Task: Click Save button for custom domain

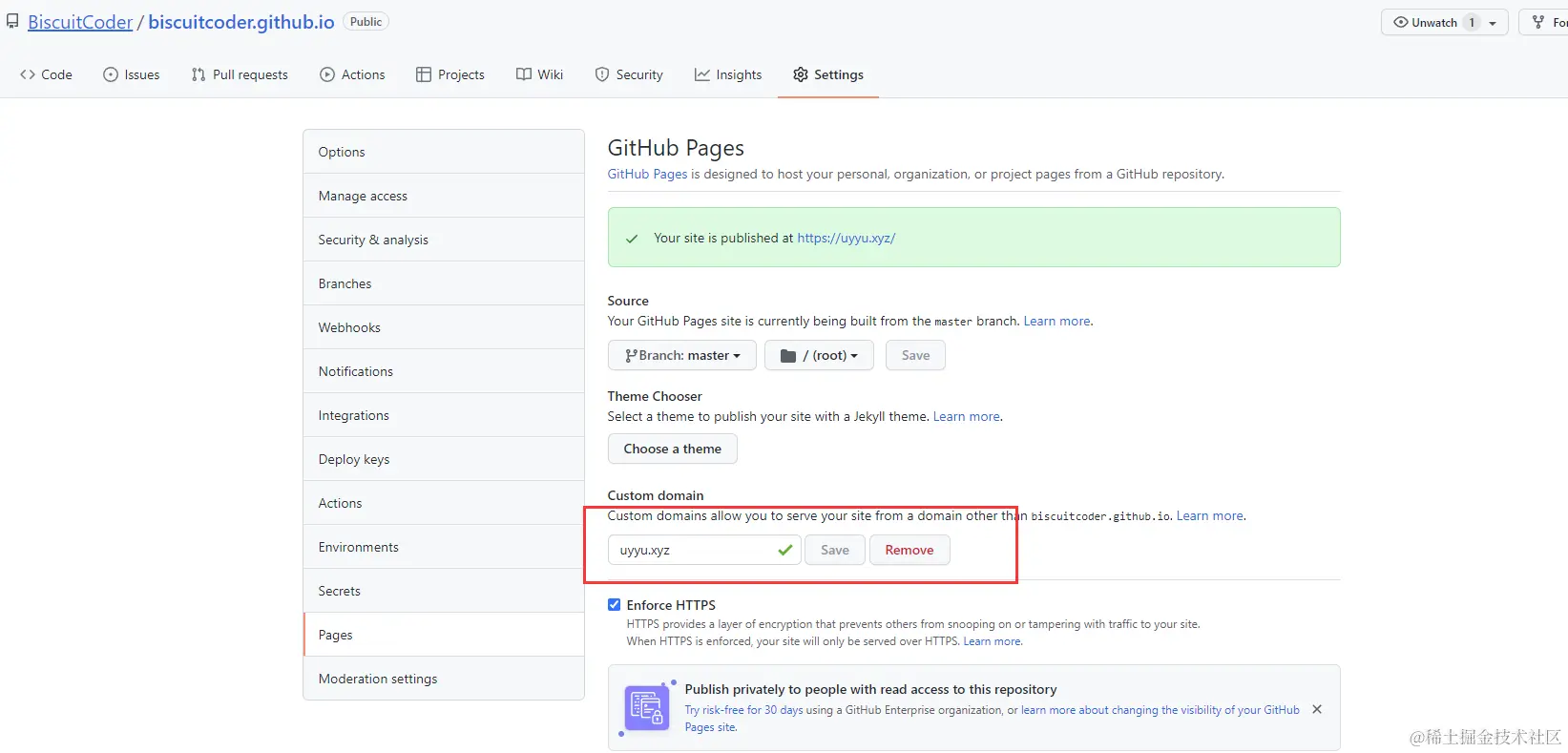Action: [834, 550]
